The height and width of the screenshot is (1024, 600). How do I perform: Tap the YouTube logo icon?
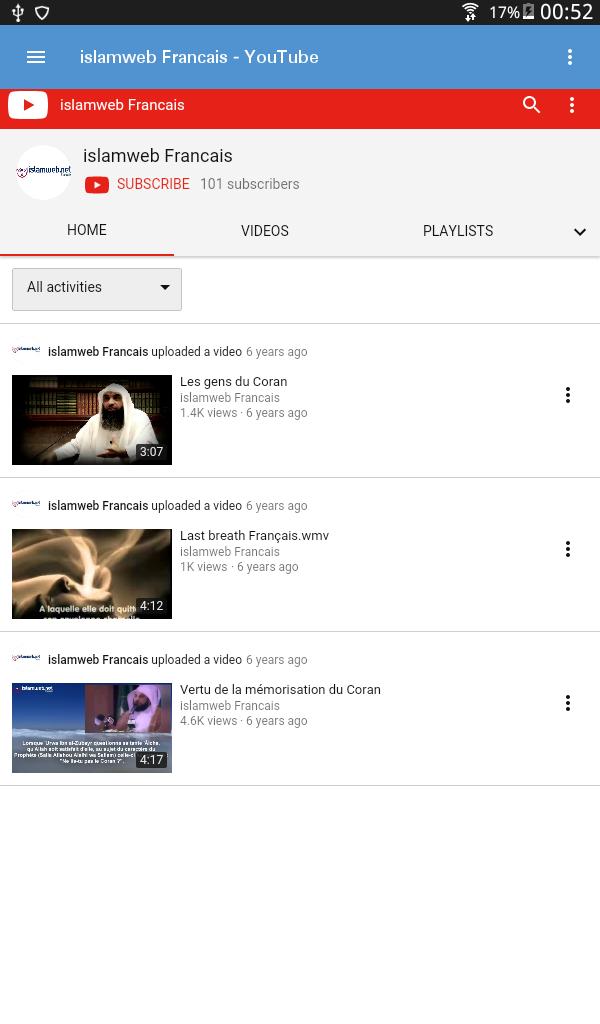coord(28,105)
